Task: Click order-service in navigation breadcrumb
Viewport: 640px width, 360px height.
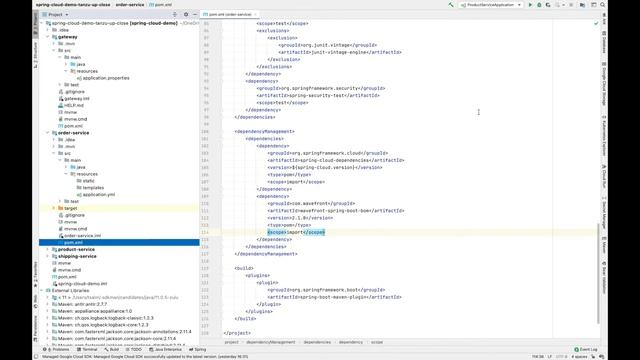Action: pyautogui.click(x=129, y=5)
